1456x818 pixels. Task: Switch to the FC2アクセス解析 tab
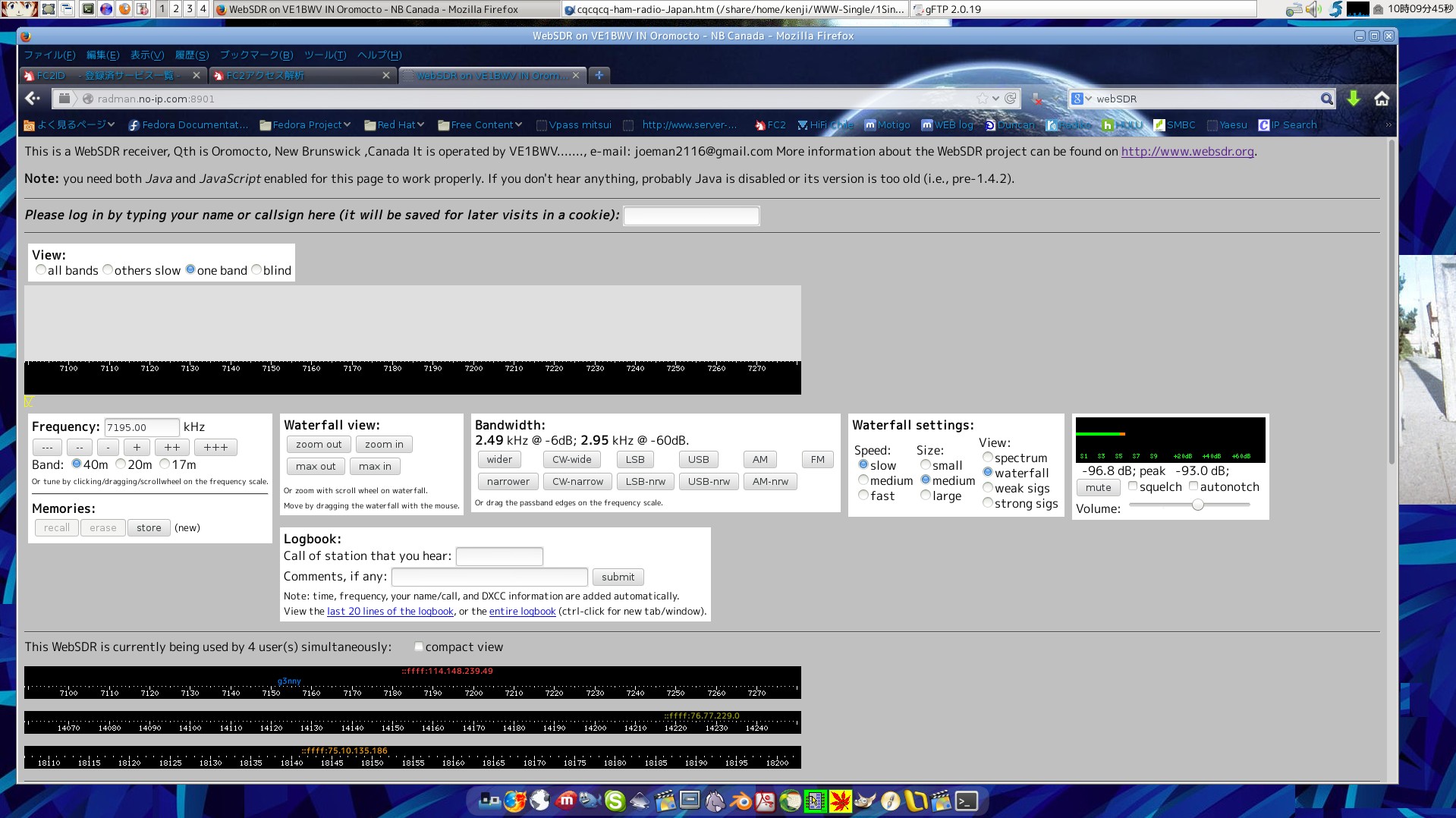300,75
